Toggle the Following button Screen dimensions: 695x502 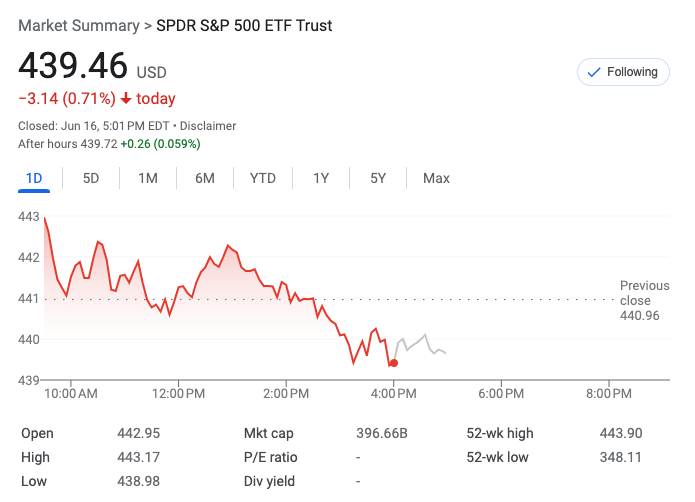(x=623, y=72)
